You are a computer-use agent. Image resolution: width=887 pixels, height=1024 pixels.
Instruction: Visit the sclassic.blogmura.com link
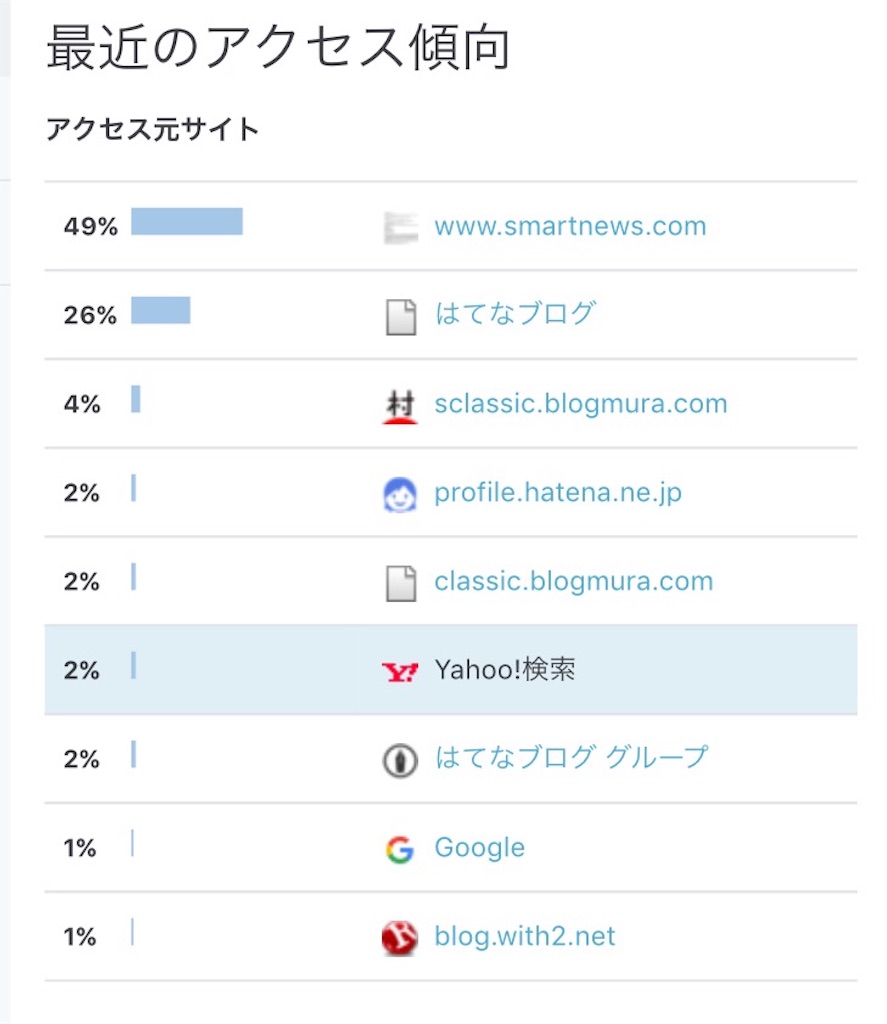pos(580,404)
